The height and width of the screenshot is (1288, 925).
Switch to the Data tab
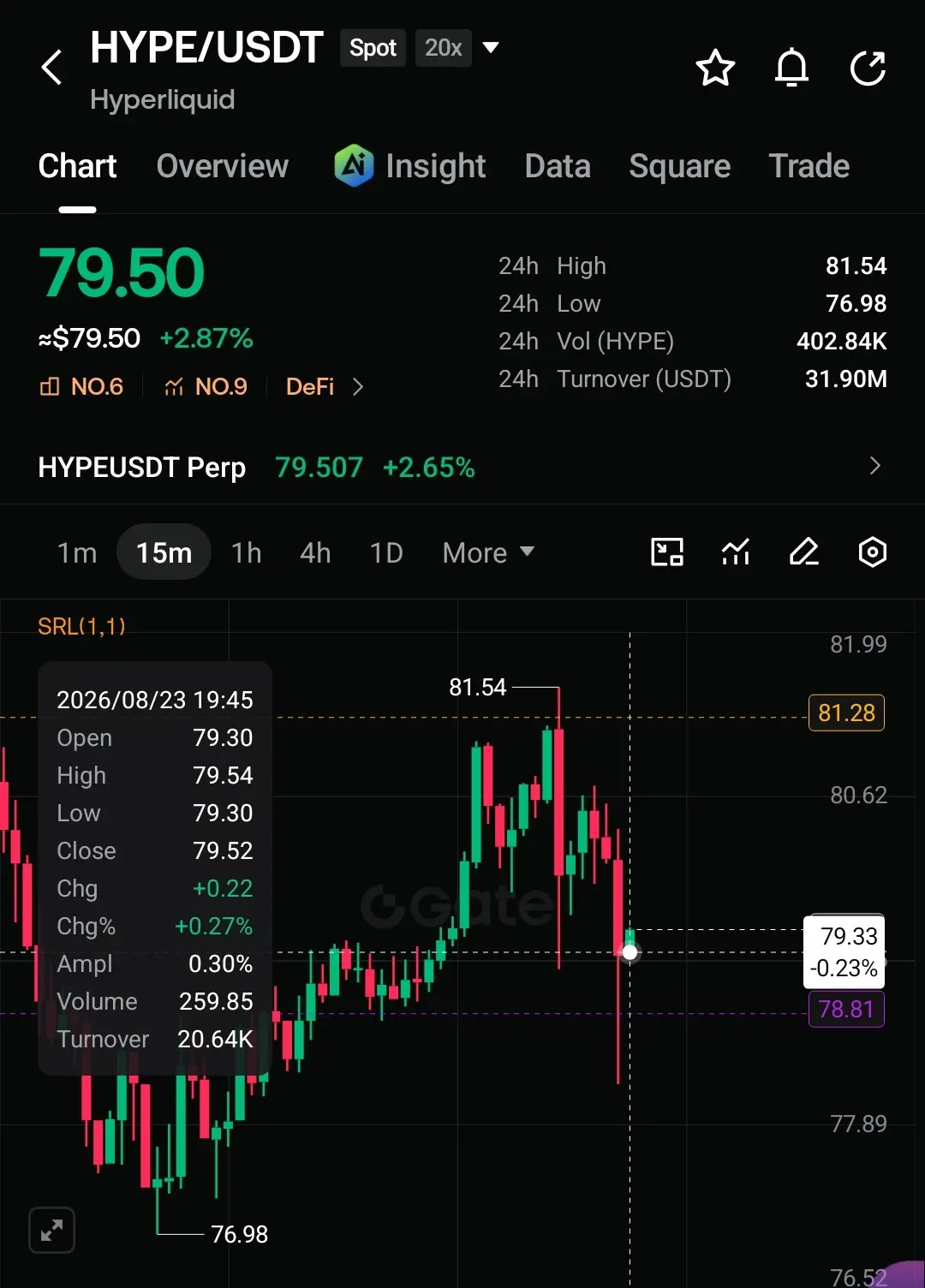pyautogui.click(x=558, y=166)
